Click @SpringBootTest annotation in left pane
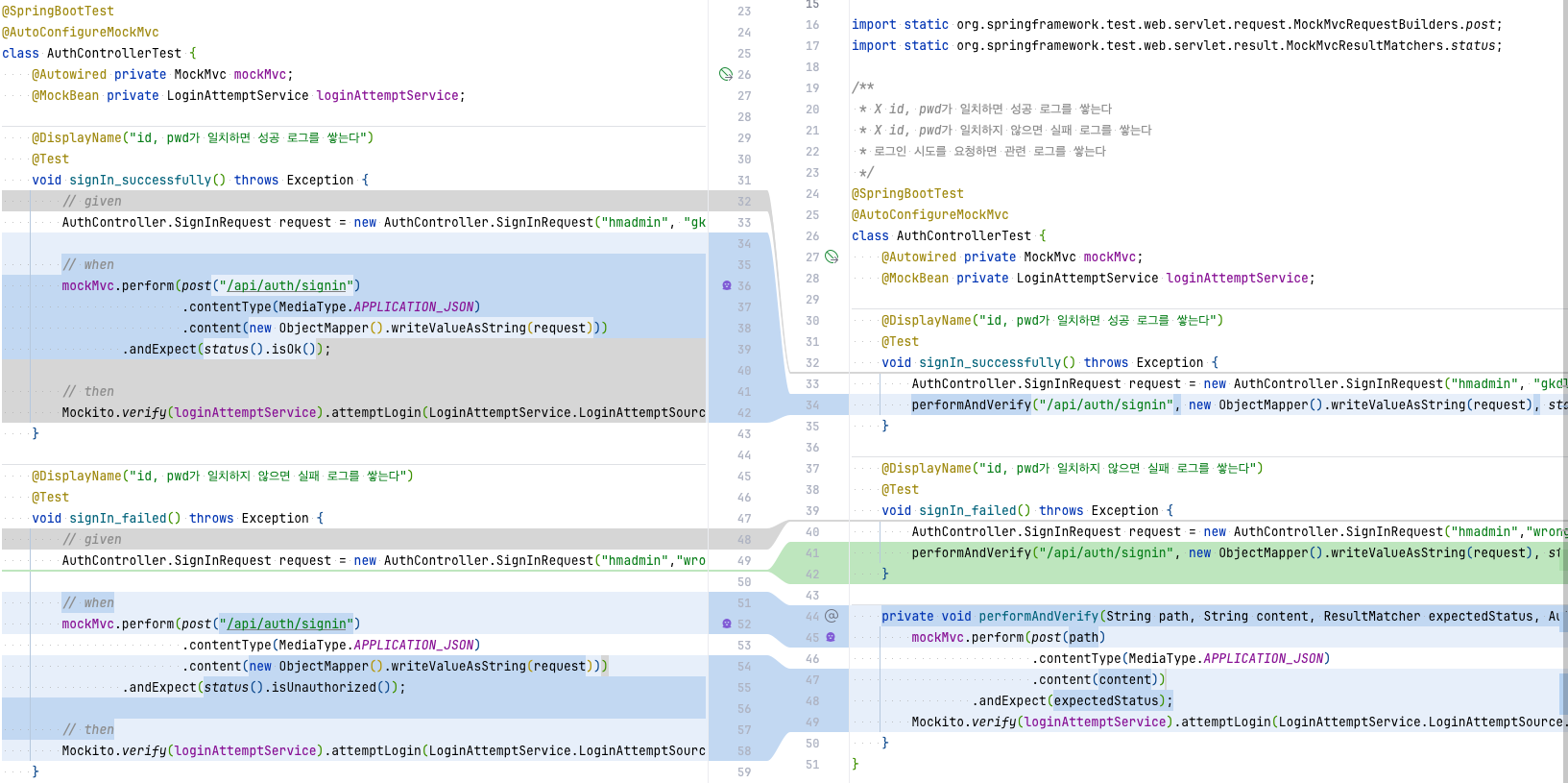This screenshot has height=783, width=1568. coord(58,11)
